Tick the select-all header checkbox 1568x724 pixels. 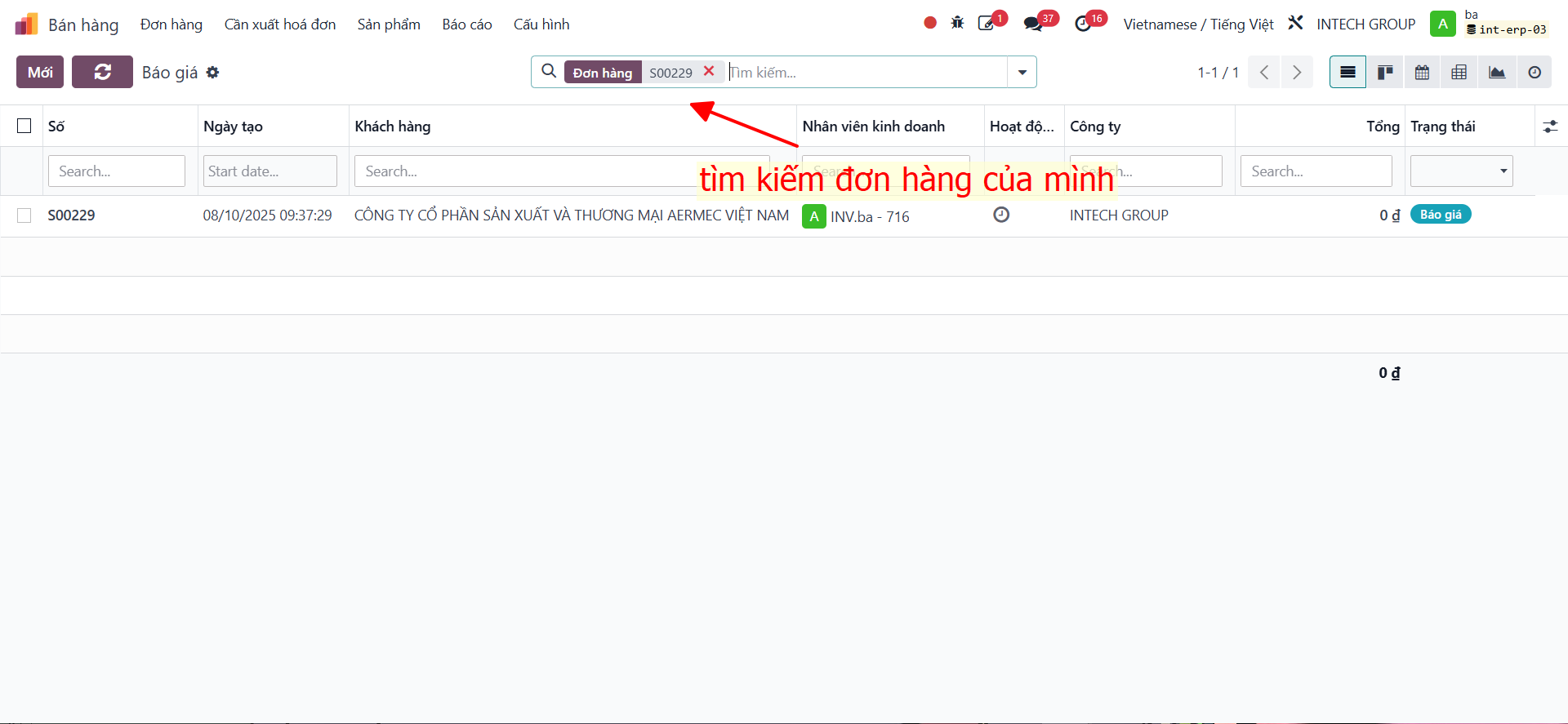pos(24,126)
